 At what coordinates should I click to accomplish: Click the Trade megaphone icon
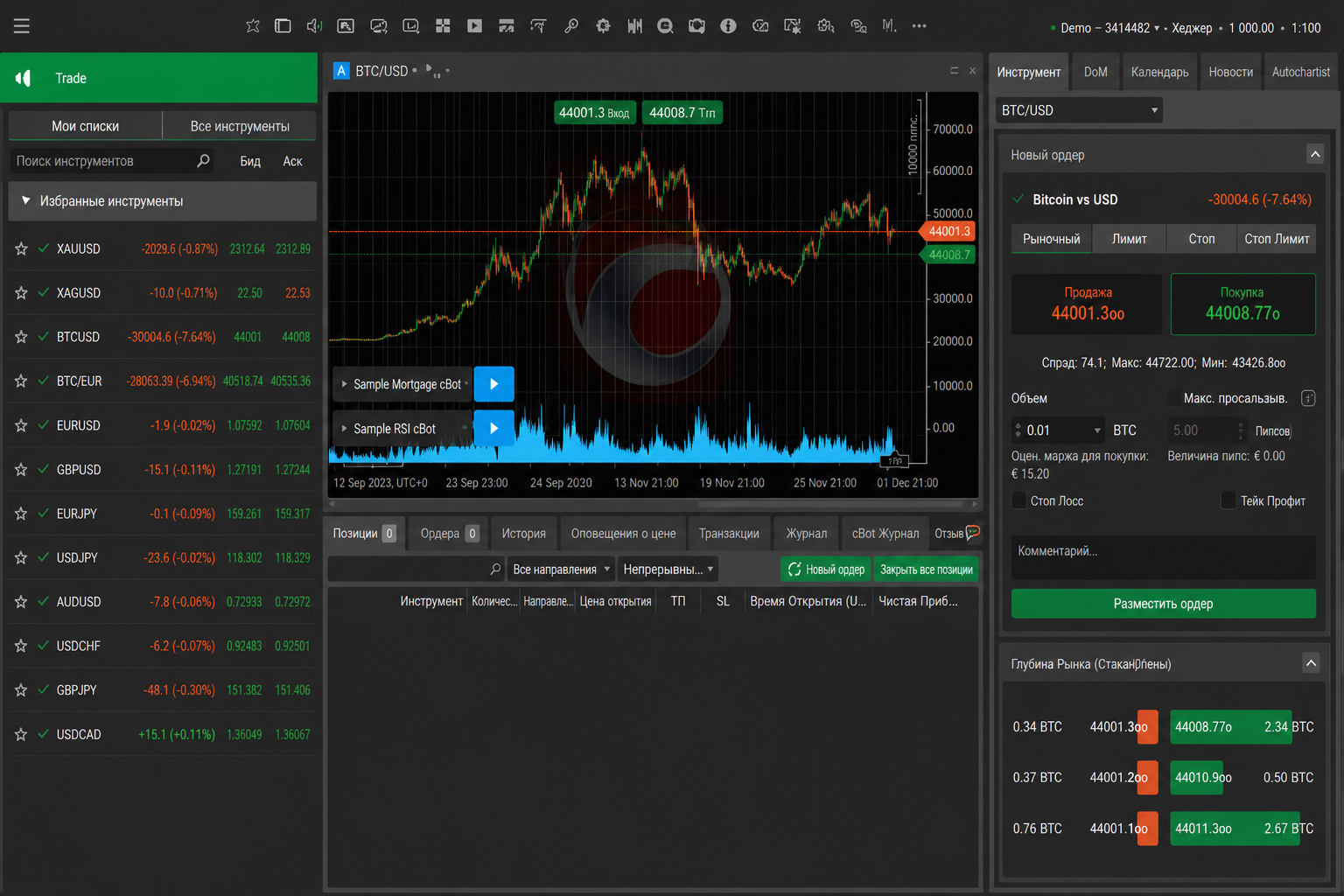click(24, 78)
